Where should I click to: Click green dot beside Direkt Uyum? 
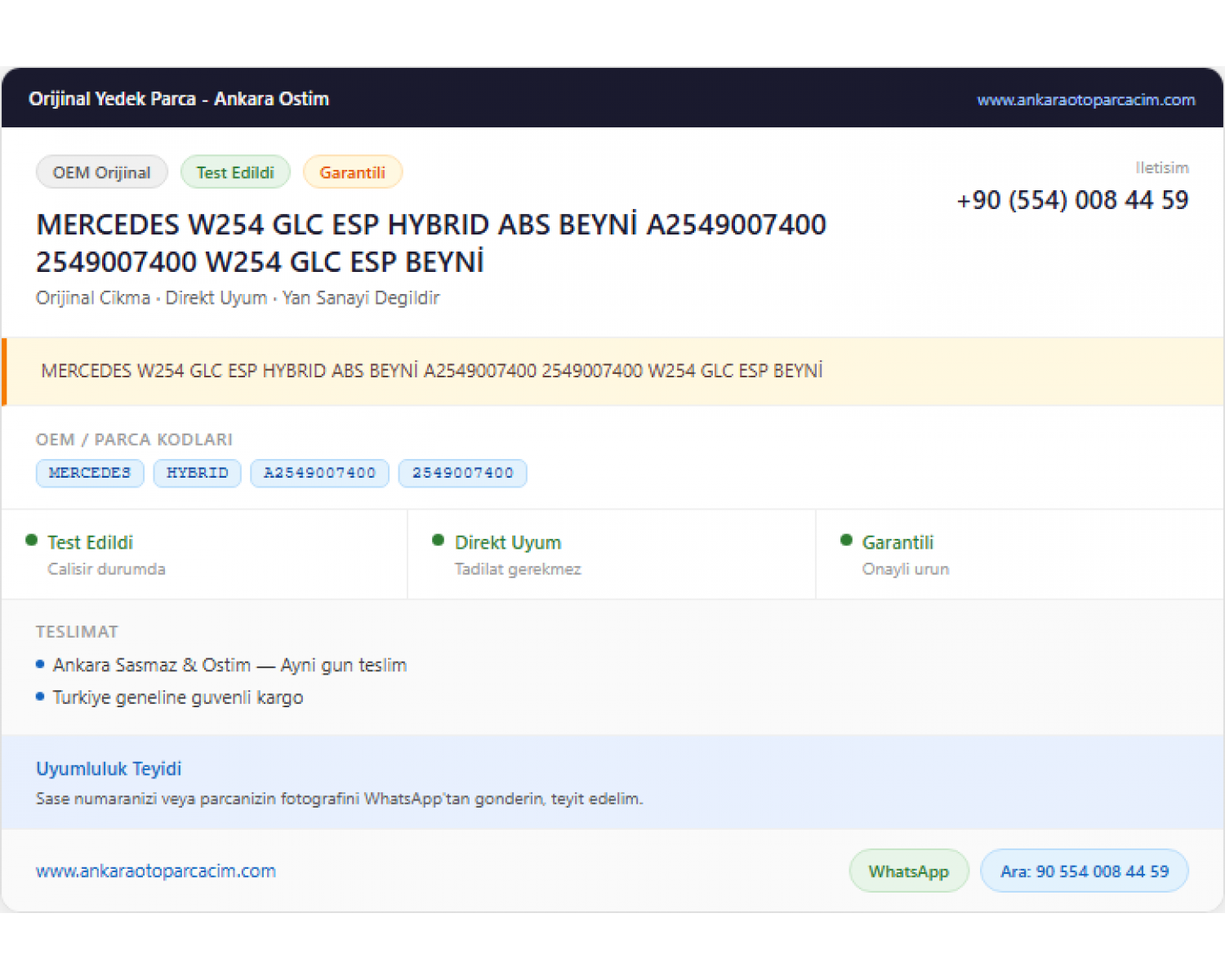pos(438,540)
